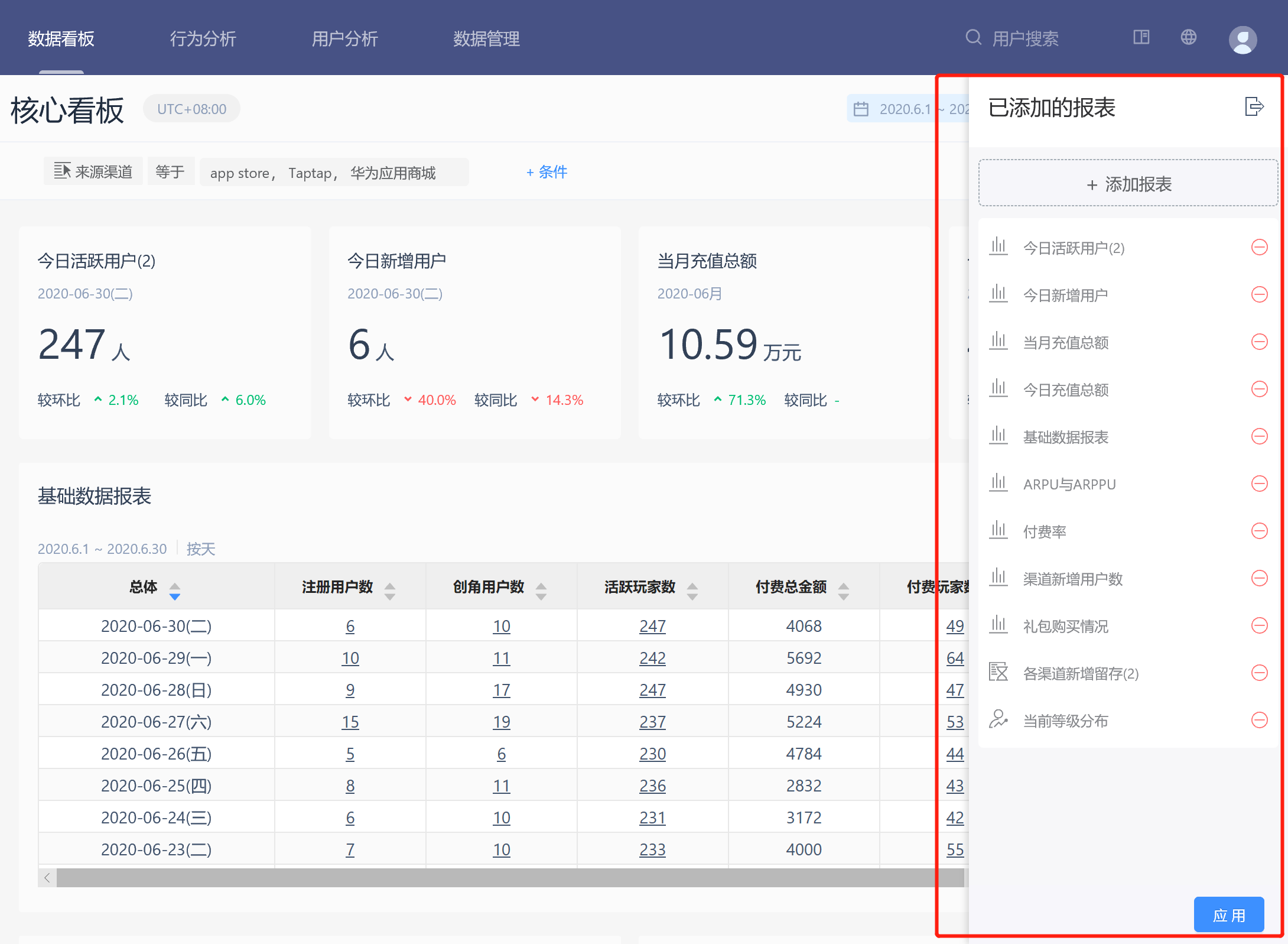
Task: Click the 来源渠道 filter icon
Action: [x=62, y=171]
